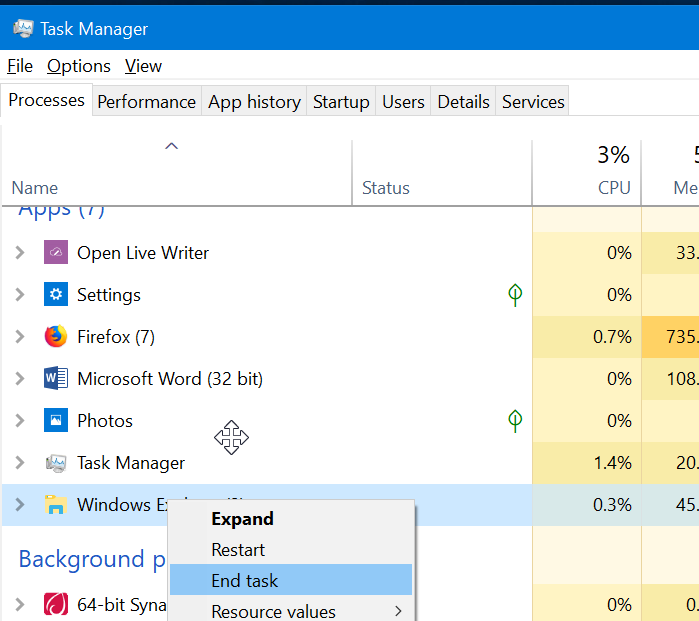
Task: Expand the Open Live Writer row
Action: pyautogui.click(x=20, y=252)
